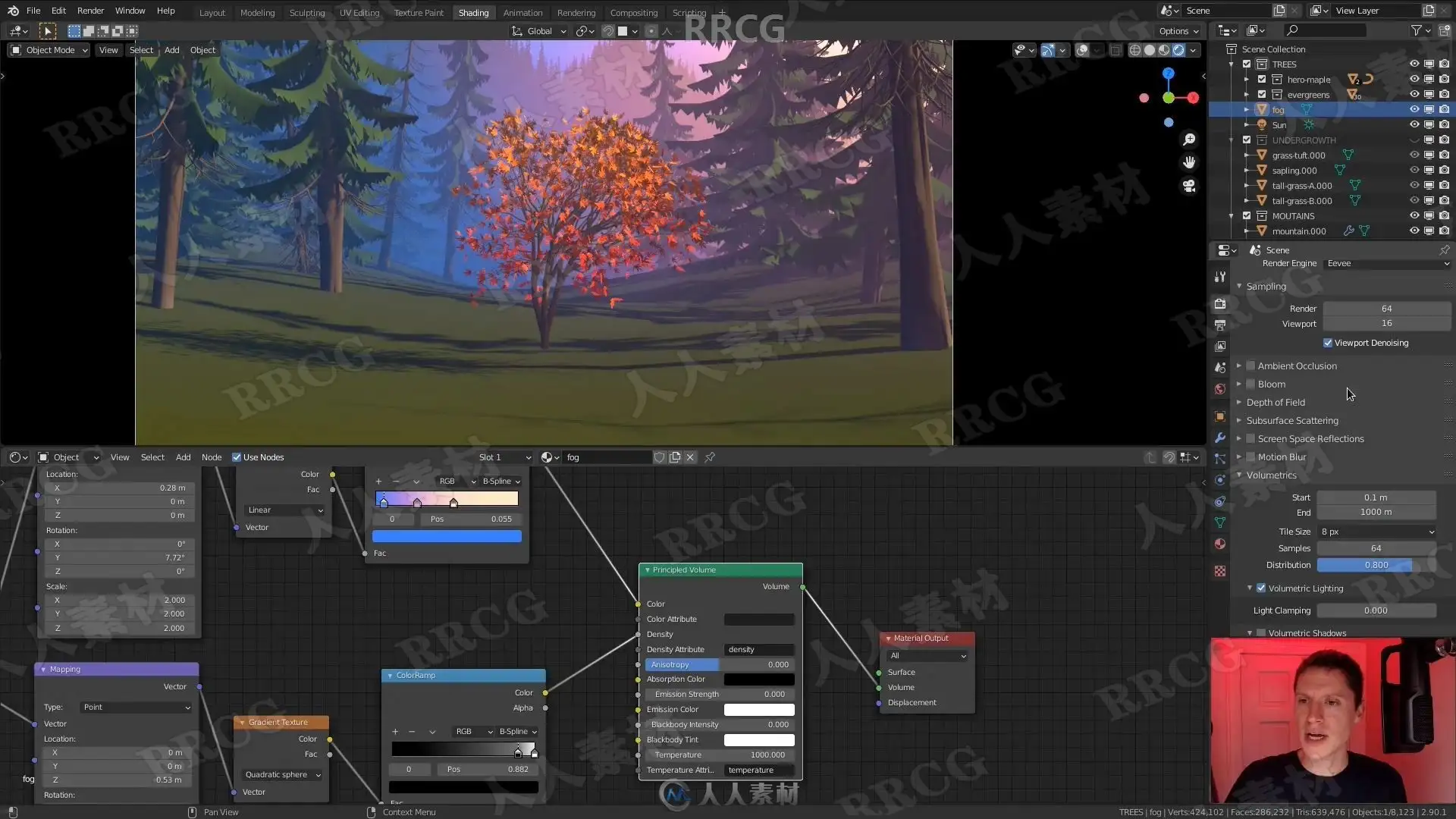The image size is (1456, 819).
Task: Click the Options button in viewport header
Action: coord(1178,31)
